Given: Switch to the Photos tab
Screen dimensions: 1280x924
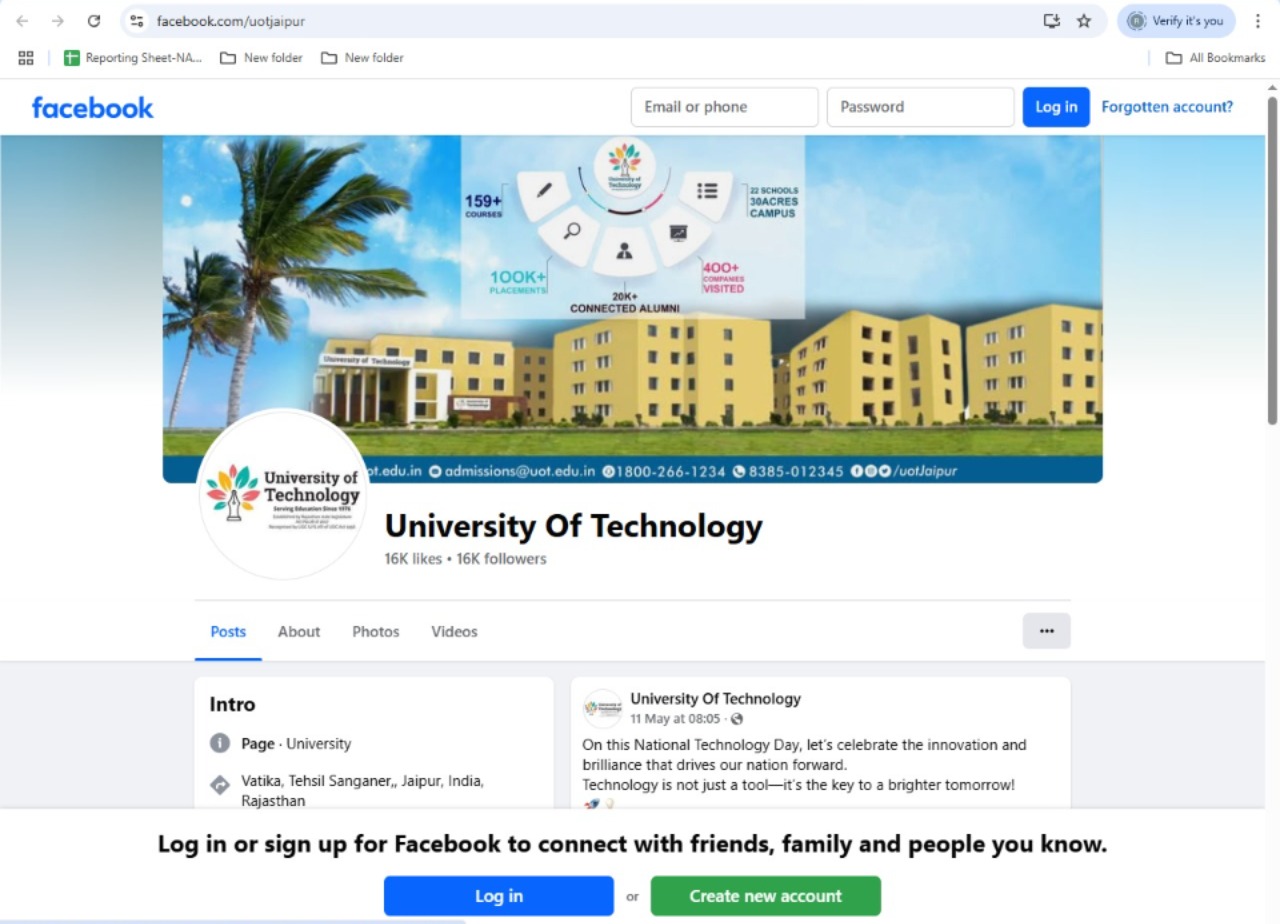Looking at the screenshot, I should click(376, 632).
